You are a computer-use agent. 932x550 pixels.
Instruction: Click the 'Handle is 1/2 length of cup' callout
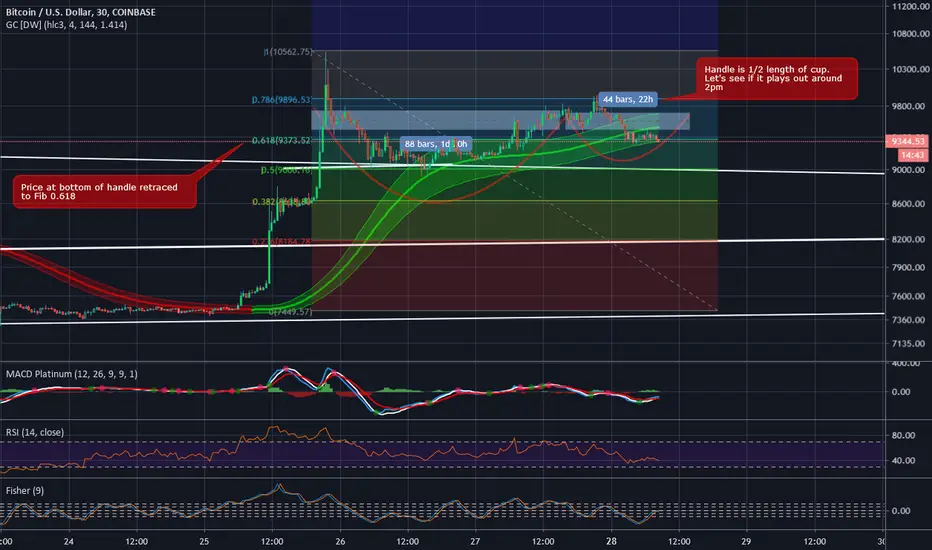click(776, 78)
